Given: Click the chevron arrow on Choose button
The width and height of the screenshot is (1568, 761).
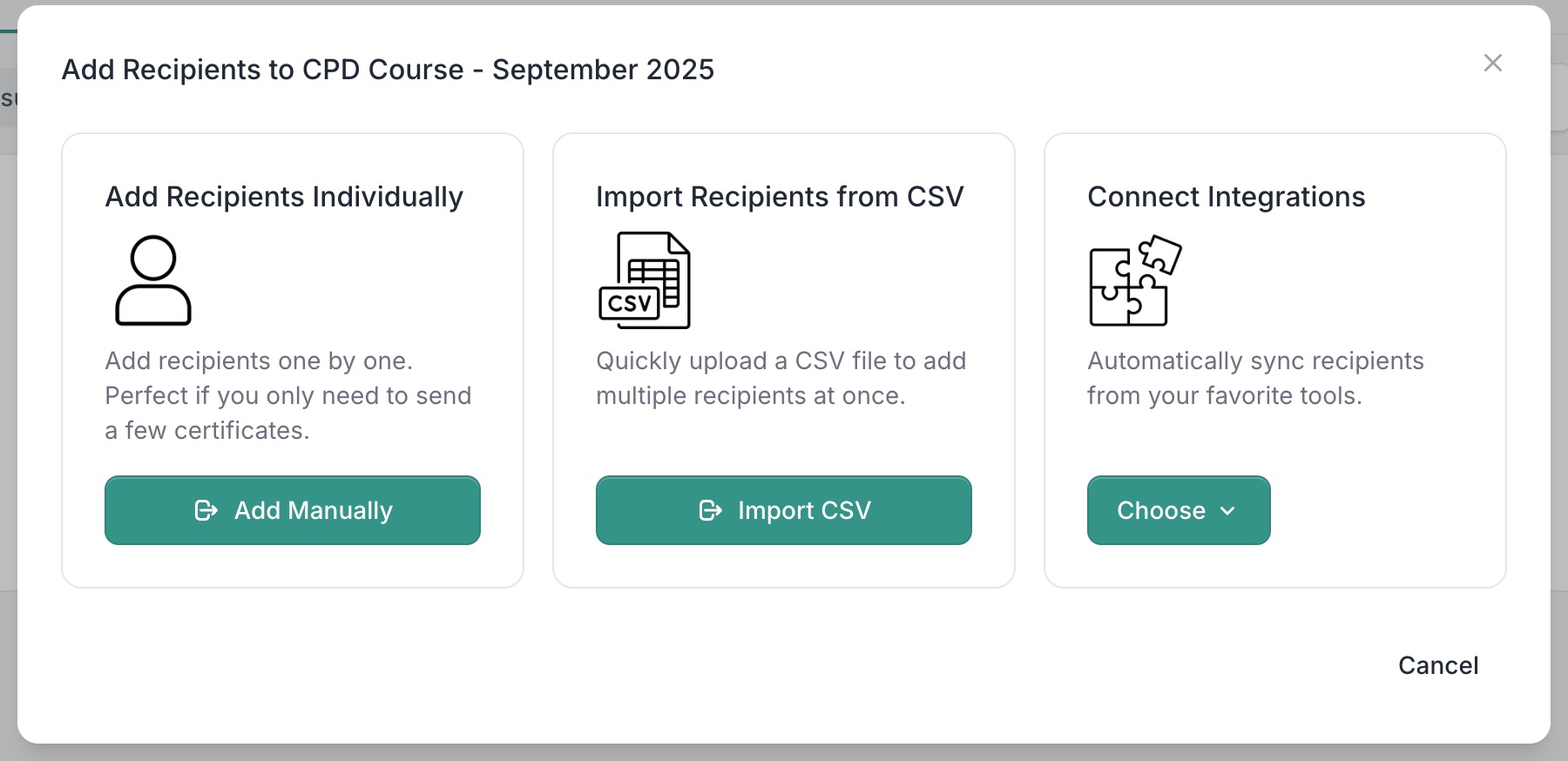Looking at the screenshot, I should (1228, 511).
